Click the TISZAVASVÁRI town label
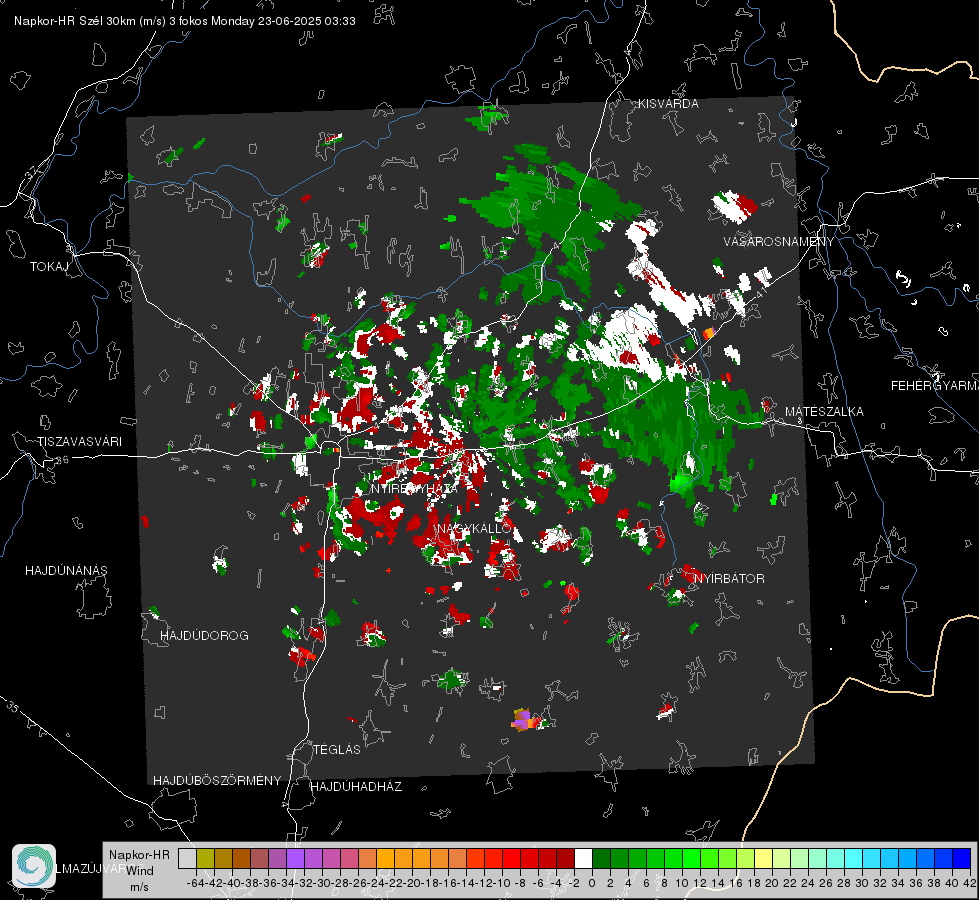 tap(79, 442)
